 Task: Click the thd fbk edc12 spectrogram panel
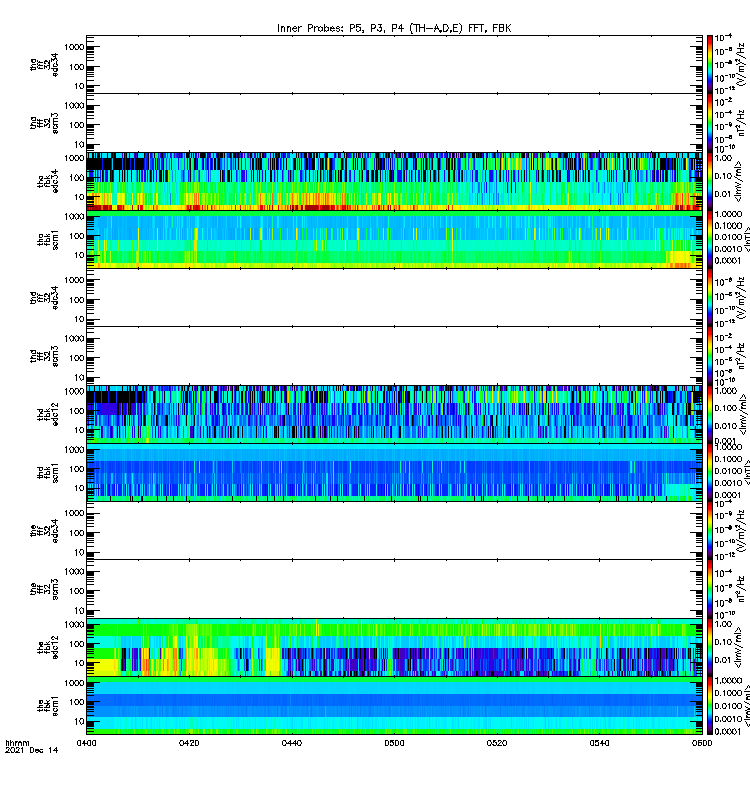tap(394, 414)
